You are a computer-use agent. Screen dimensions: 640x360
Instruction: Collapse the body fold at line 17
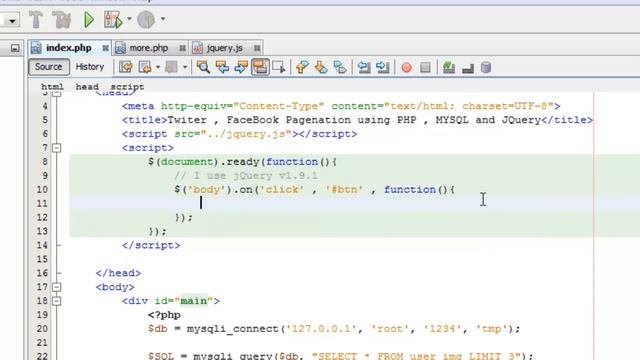pos(56,287)
